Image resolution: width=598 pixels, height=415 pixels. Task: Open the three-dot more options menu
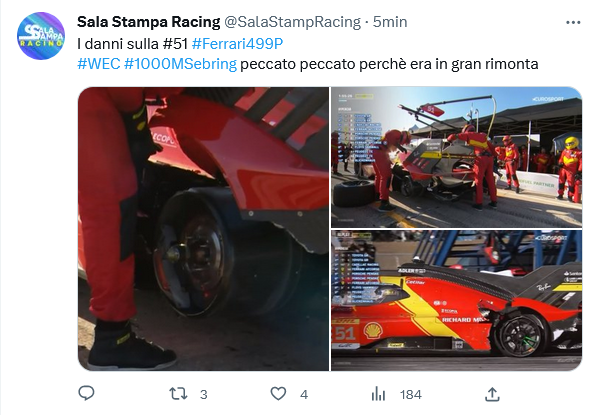573,23
